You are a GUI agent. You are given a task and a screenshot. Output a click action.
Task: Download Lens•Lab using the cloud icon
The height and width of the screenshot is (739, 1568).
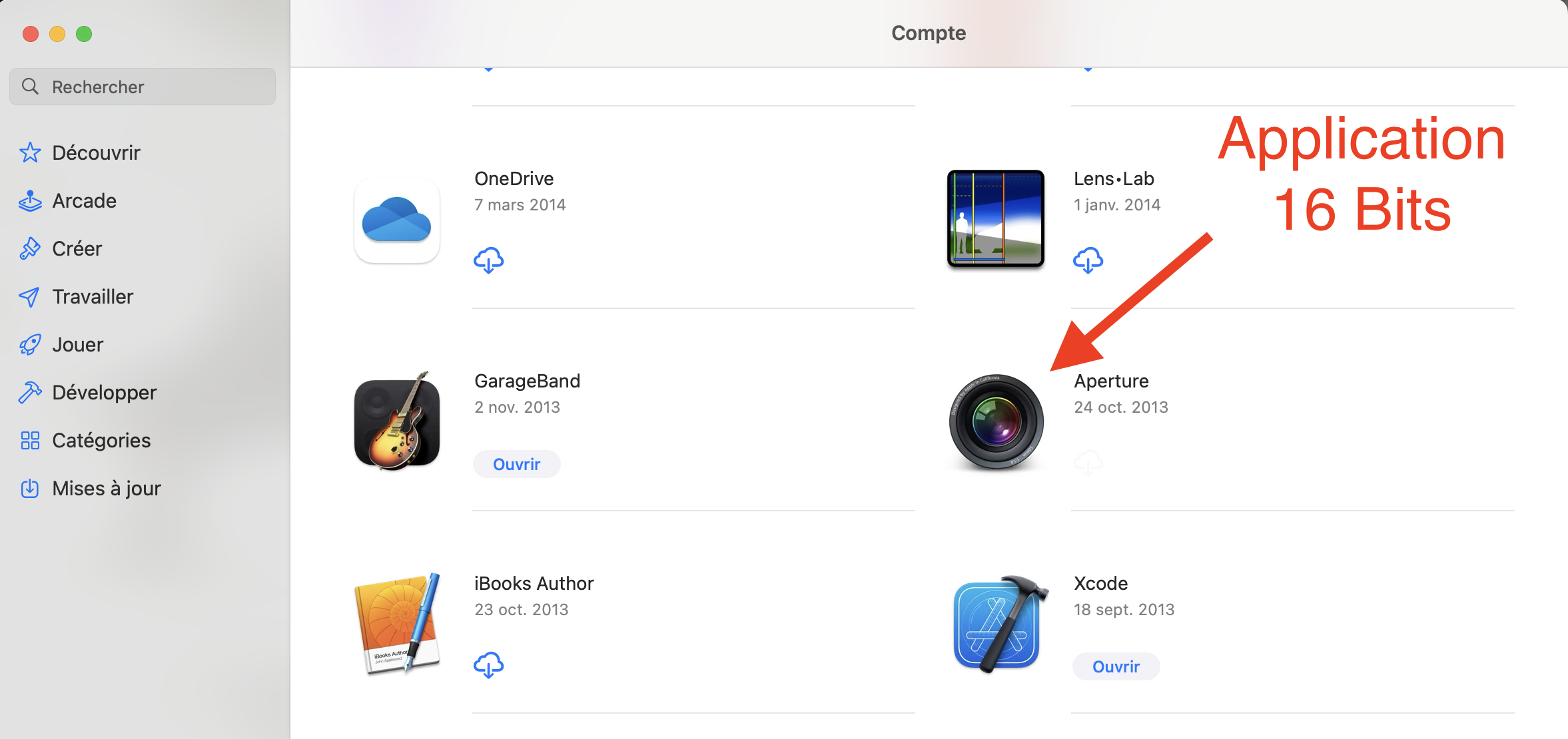tap(1088, 260)
